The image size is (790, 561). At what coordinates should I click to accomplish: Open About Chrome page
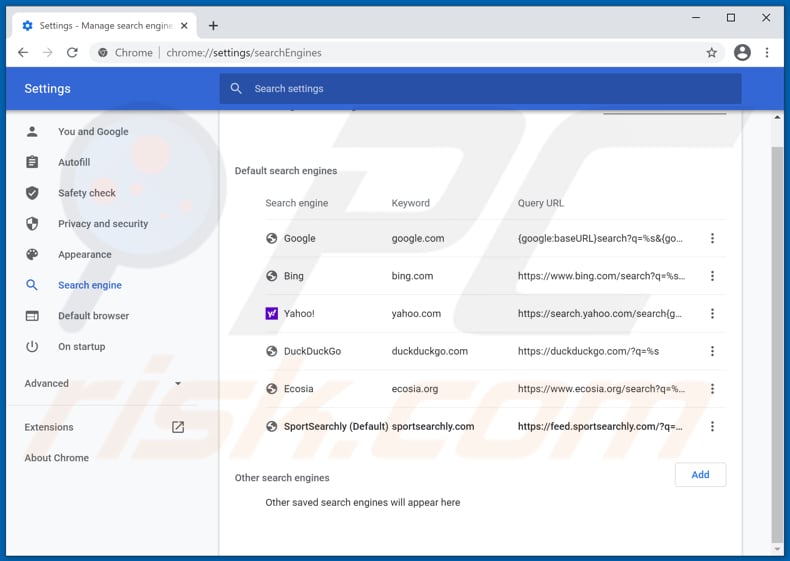56,458
